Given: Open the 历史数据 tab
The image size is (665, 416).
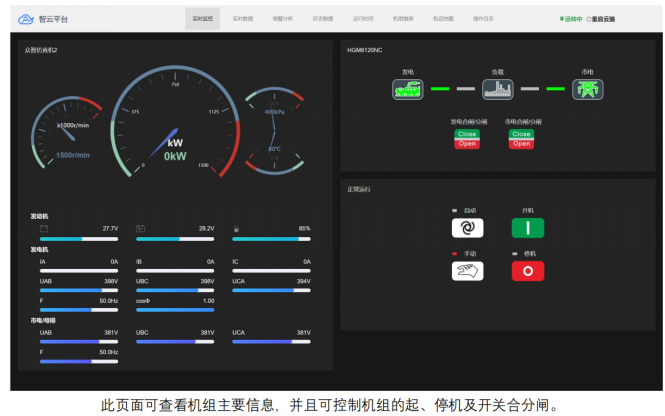Looking at the screenshot, I should 324,18.
